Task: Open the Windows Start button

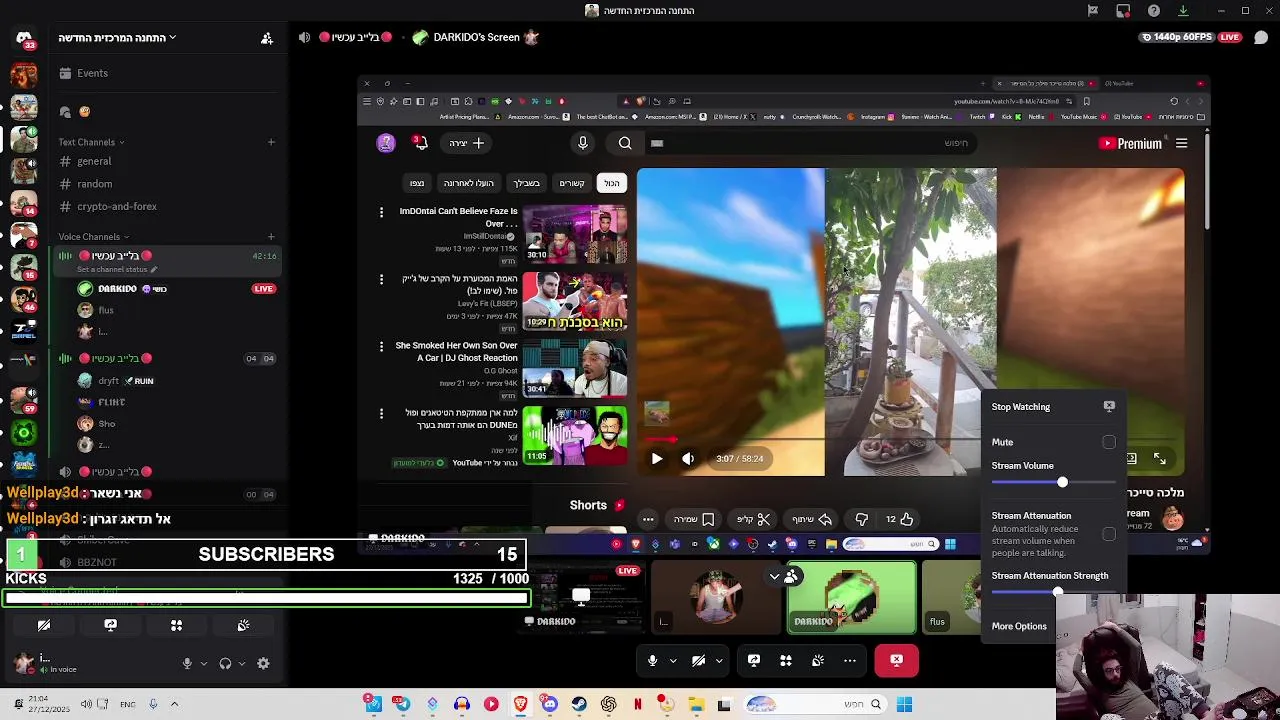Action: click(904, 704)
